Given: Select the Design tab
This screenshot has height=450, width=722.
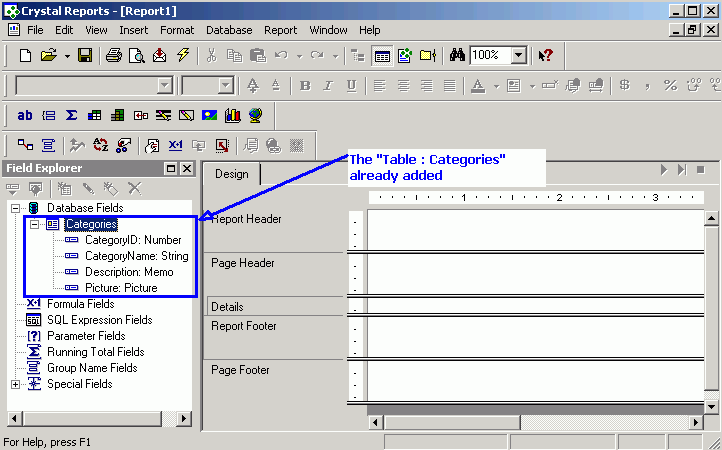Looking at the screenshot, I should pyautogui.click(x=232, y=174).
